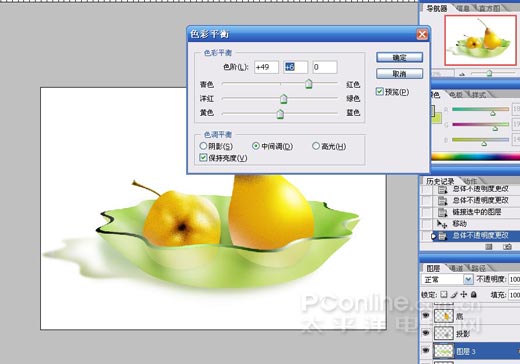
Task: Click the third 色阶 input field showing 0
Action: (x=325, y=67)
